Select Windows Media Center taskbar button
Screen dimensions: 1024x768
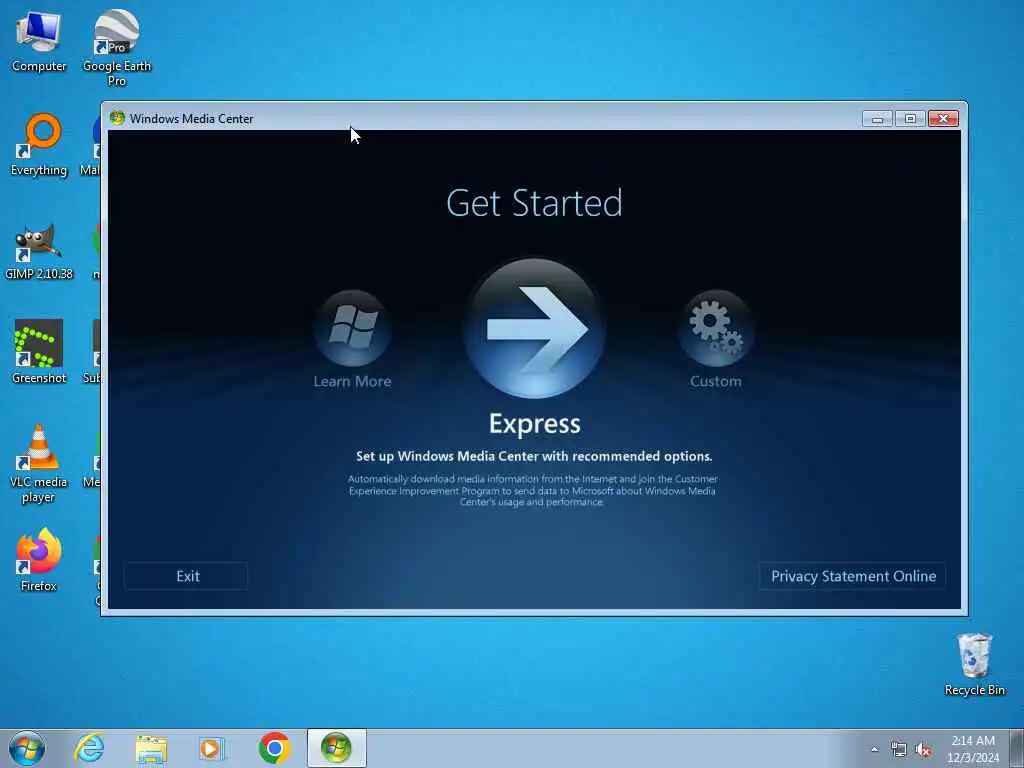pyautogui.click(x=336, y=748)
